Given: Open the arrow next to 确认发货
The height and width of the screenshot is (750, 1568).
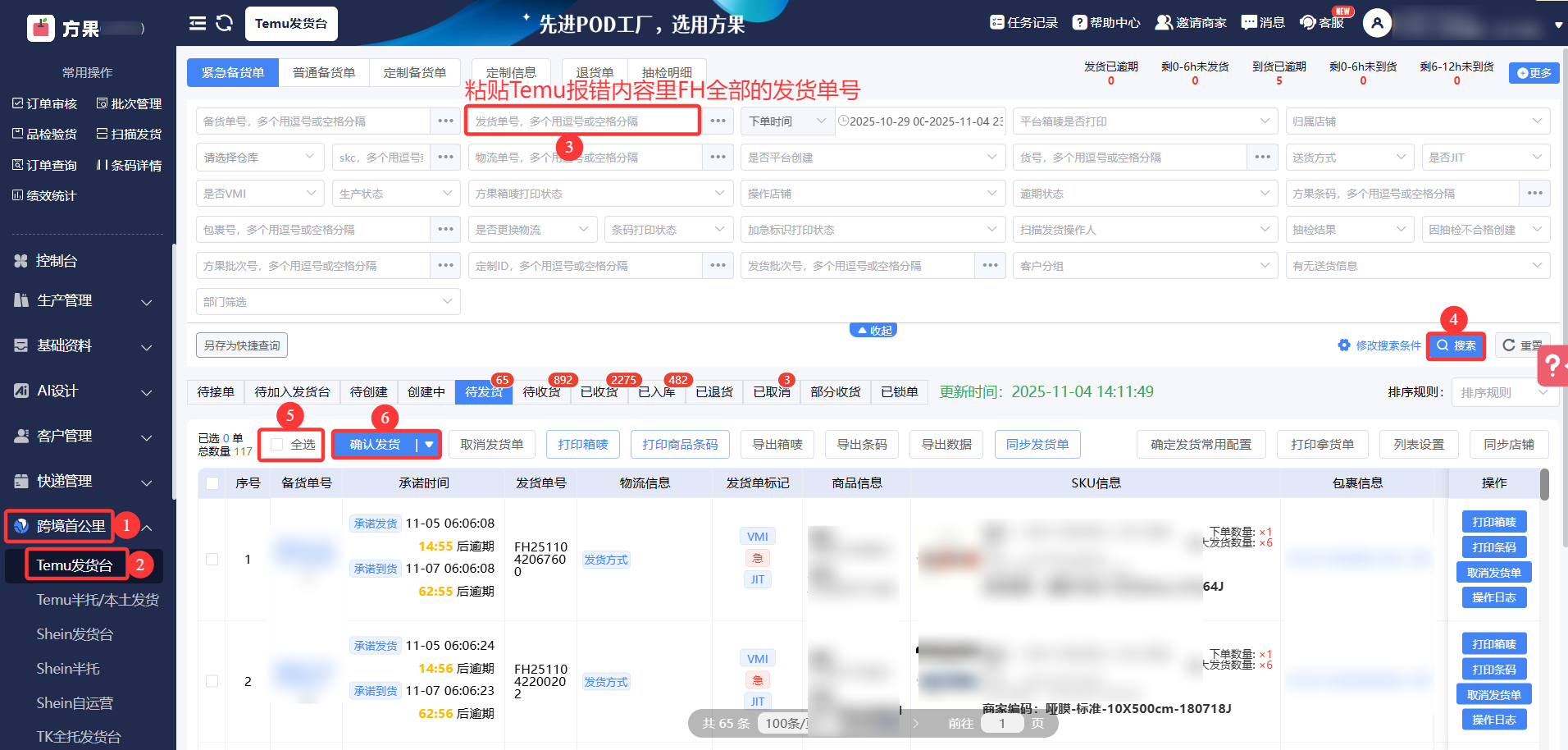Looking at the screenshot, I should [429, 445].
